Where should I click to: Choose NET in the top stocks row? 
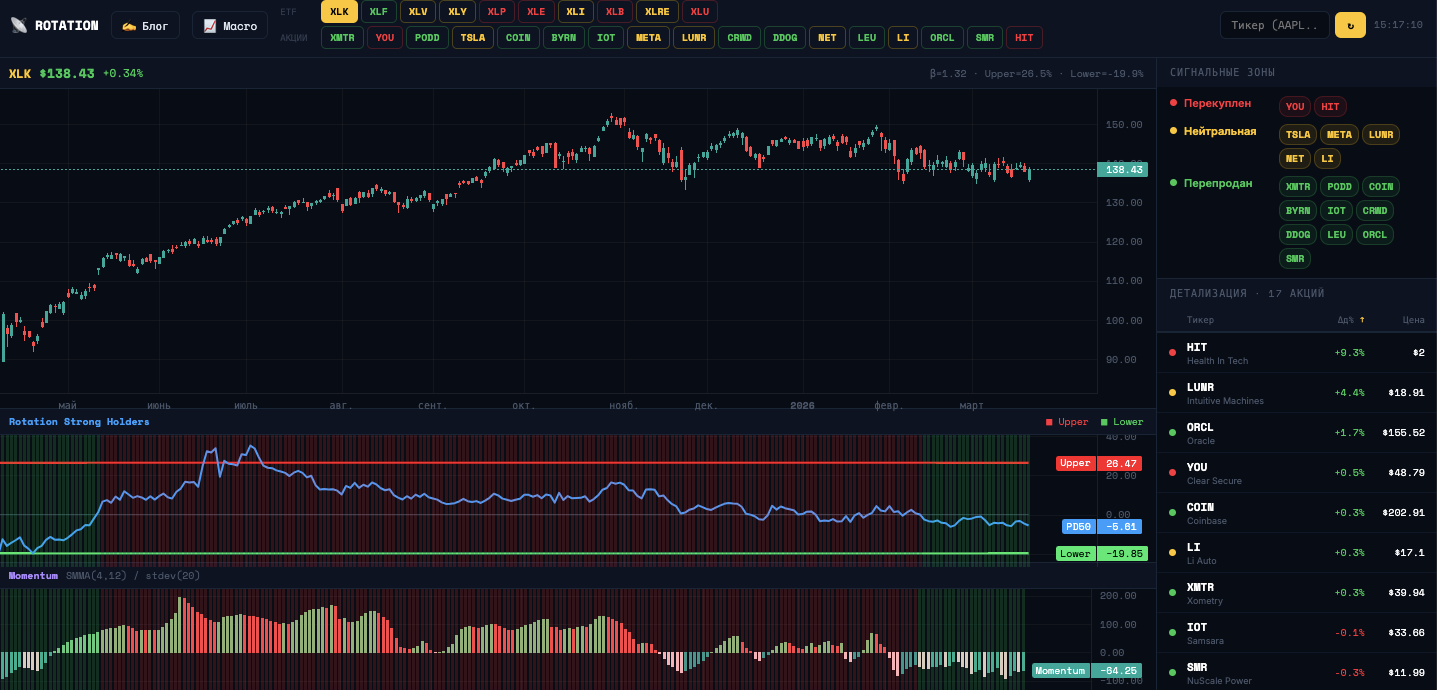point(827,38)
